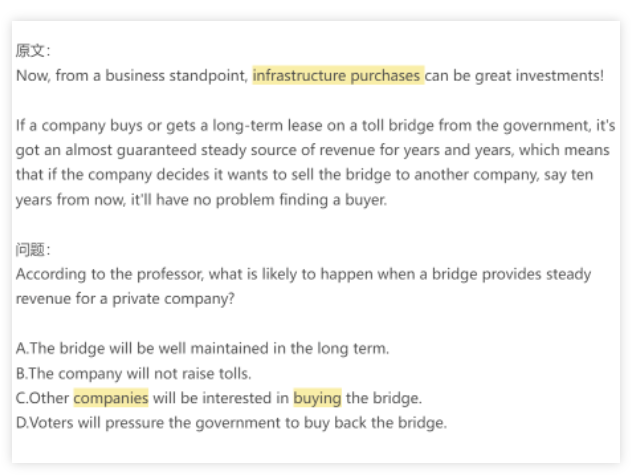Pick answer C about other companies
Screen dimensions: 635x476
click(x=218, y=398)
